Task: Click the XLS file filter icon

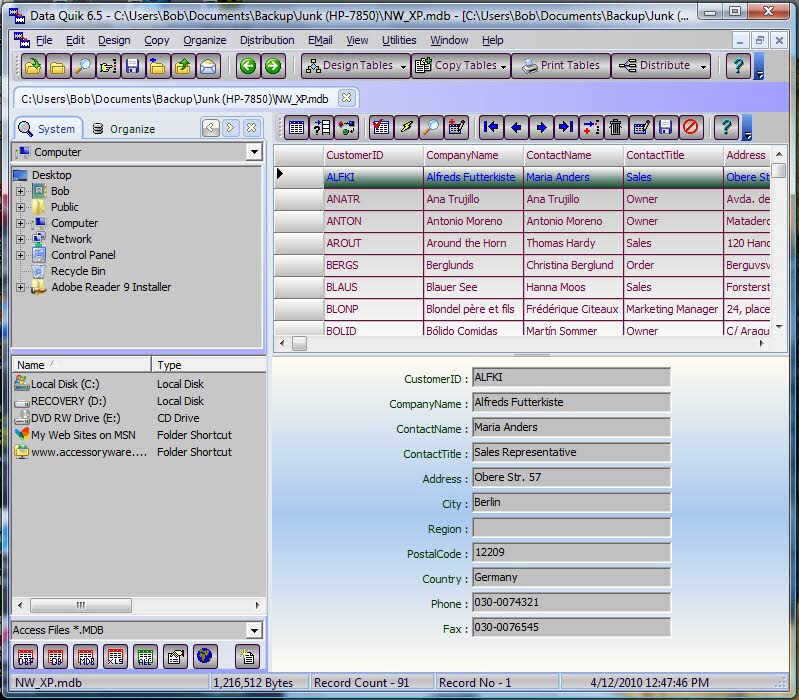Action: (116, 657)
